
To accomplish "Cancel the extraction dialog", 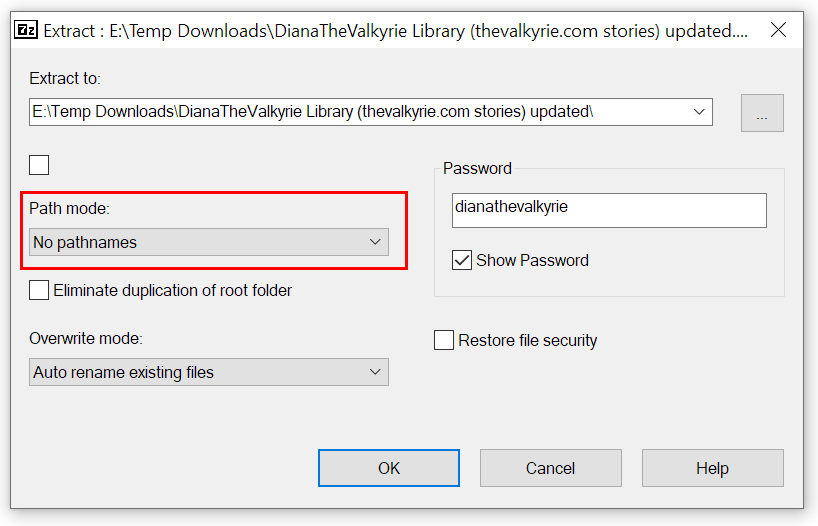I will click(550, 468).
